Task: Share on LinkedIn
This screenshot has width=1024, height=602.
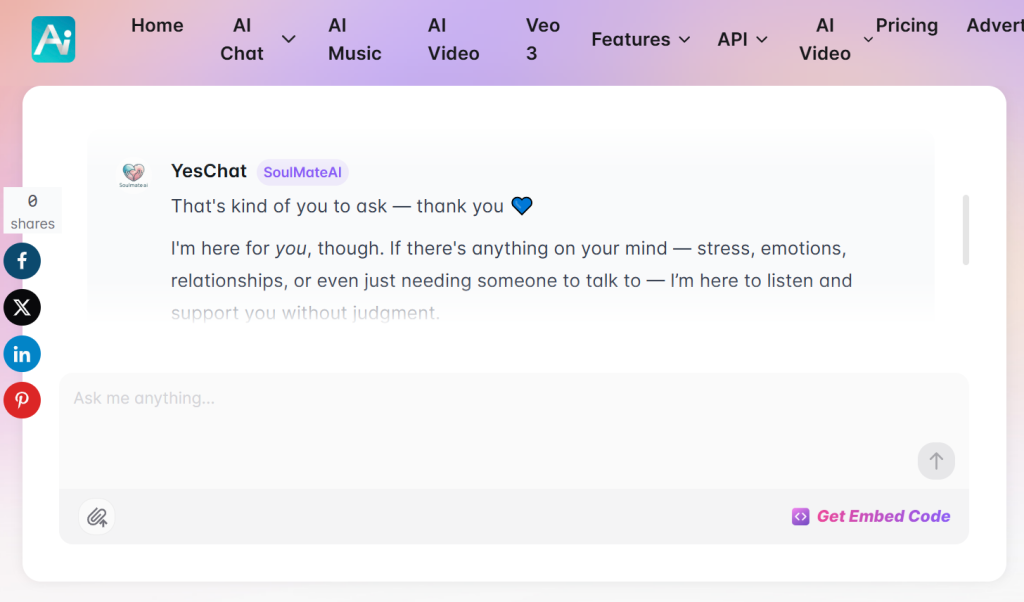Action: 22,354
